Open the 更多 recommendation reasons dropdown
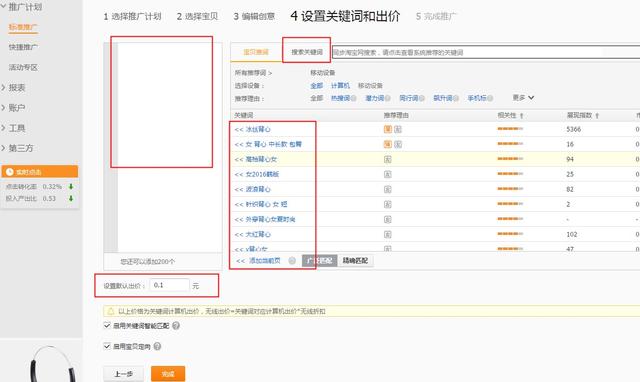The image size is (640, 382). coord(523,98)
